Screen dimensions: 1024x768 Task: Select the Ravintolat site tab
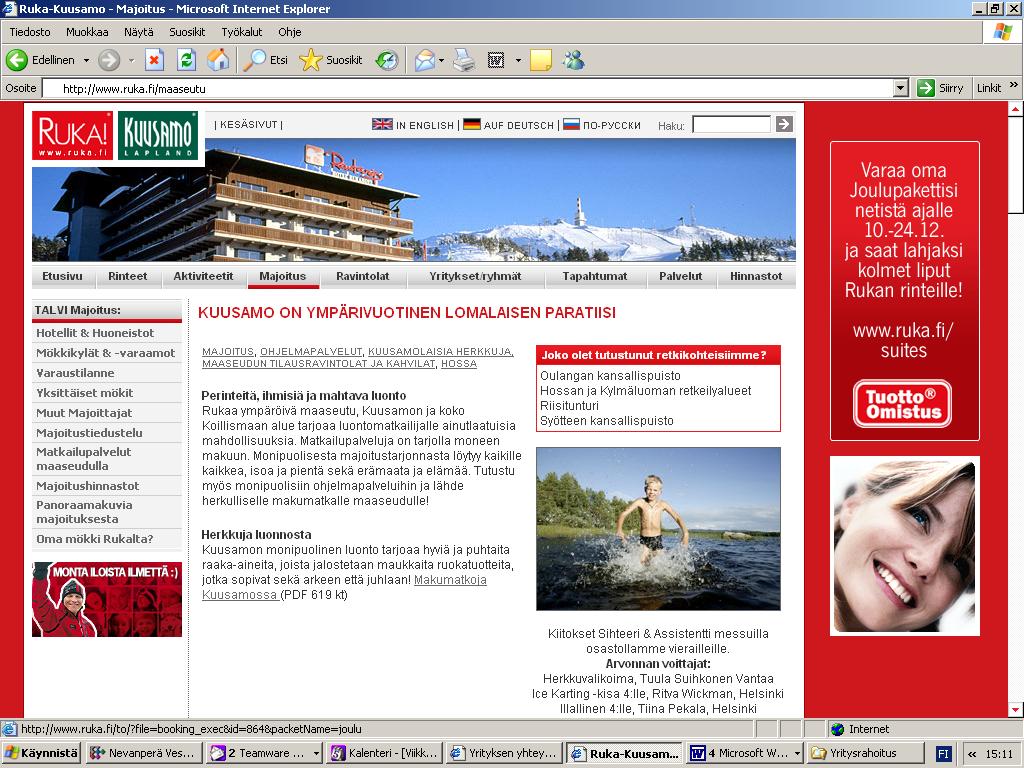point(362,276)
